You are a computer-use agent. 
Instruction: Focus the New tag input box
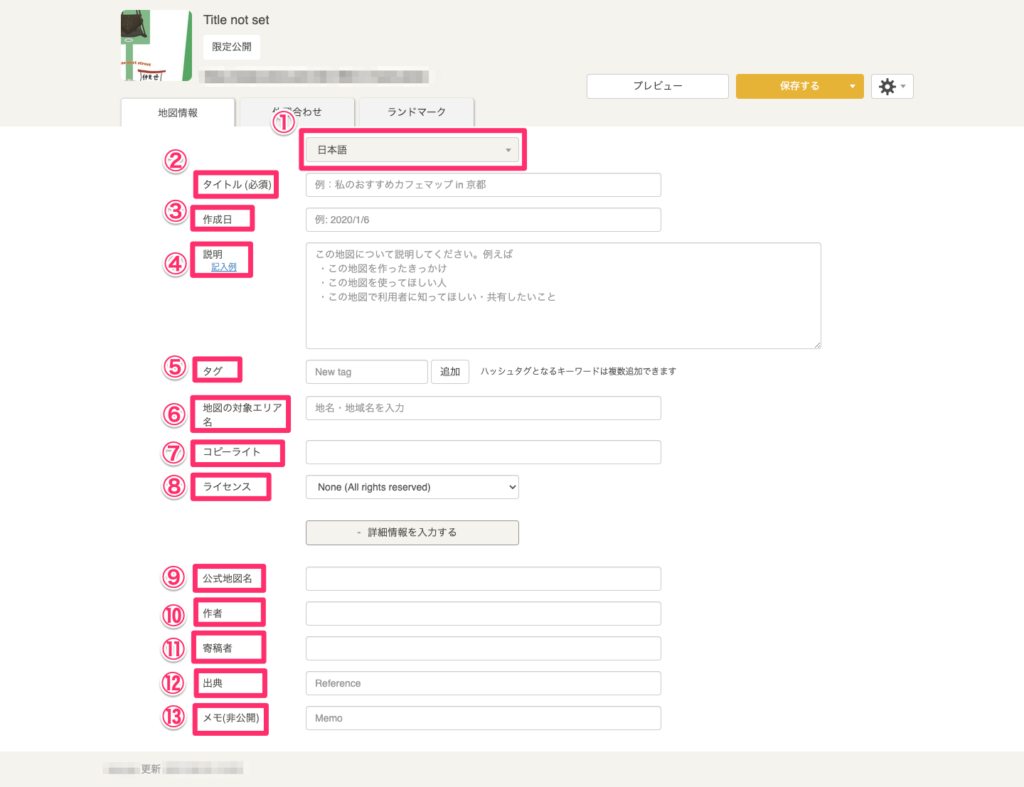coord(366,372)
